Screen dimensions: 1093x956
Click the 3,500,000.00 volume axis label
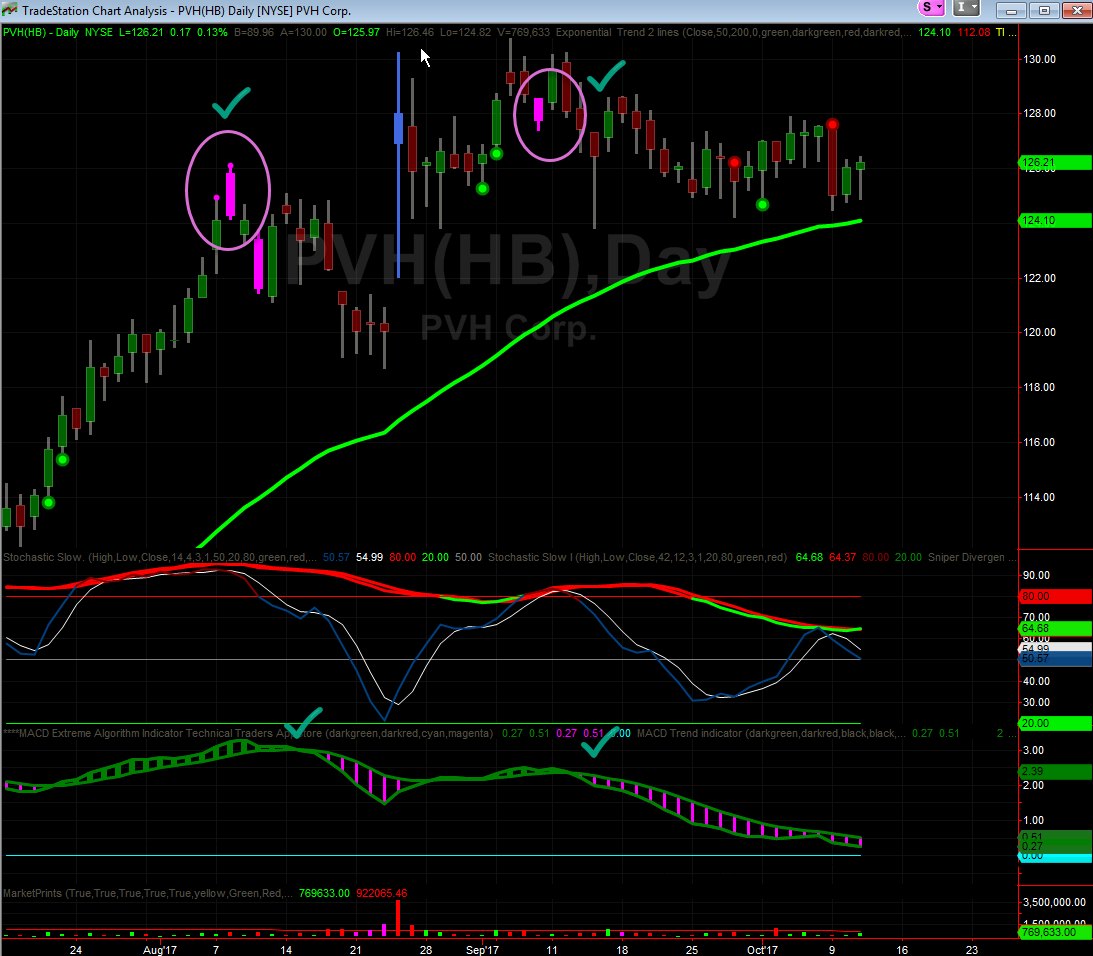[x=1054, y=902]
